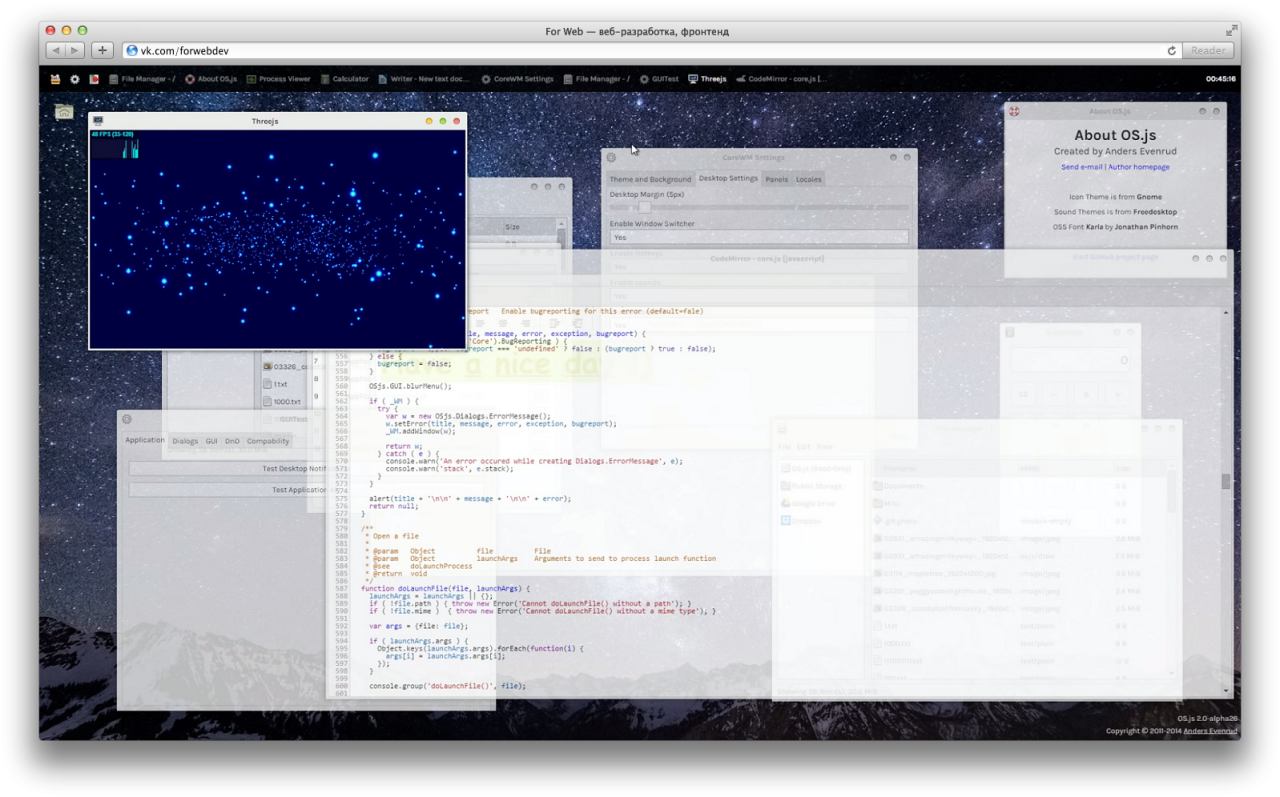Click the CoreWM Settings window gear icon

pos(612,157)
